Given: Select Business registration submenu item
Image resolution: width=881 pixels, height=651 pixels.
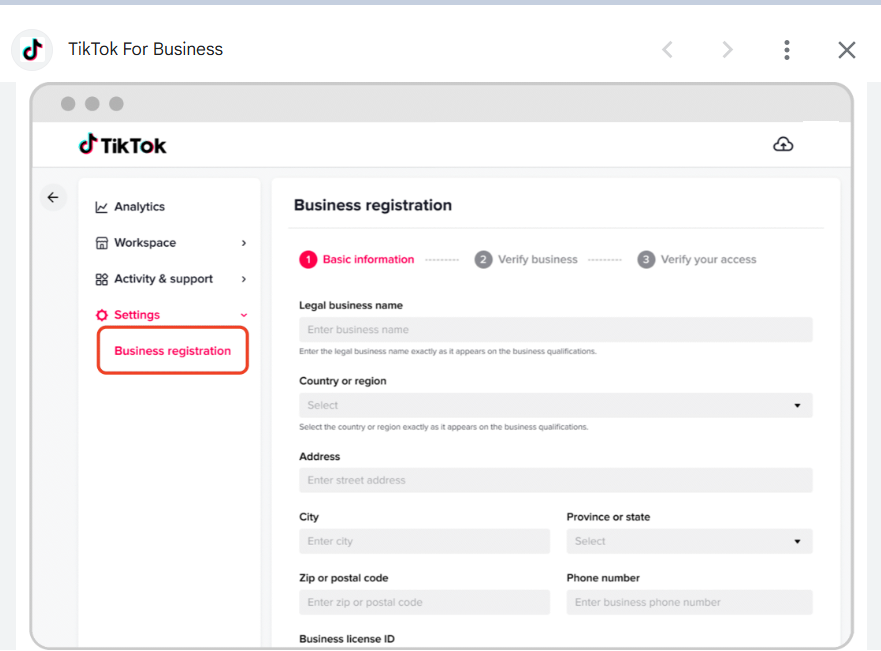Looking at the screenshot, I should pyautogui.click(x=172, y=350).
